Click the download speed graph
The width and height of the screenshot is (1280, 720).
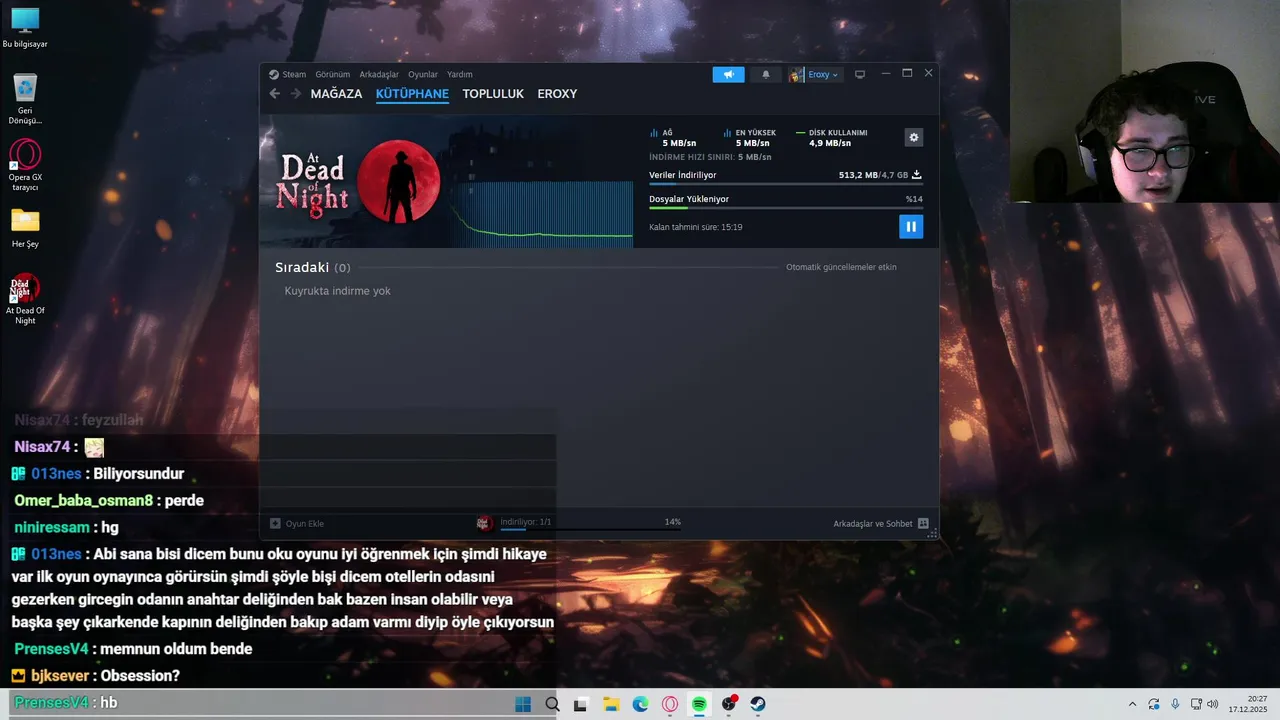540,214
